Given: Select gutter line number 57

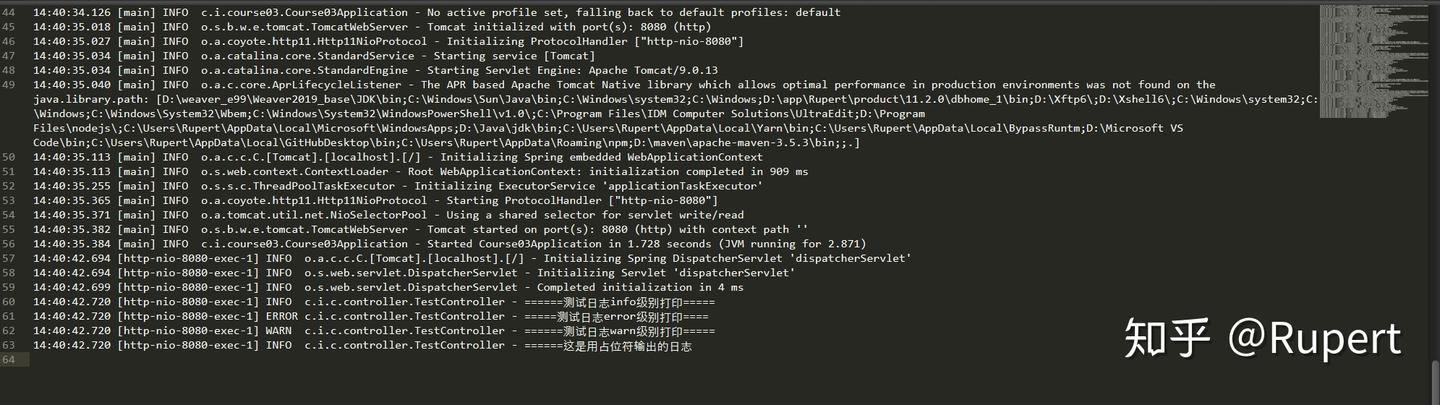Looking at the screenshot, I should (8, 259).
